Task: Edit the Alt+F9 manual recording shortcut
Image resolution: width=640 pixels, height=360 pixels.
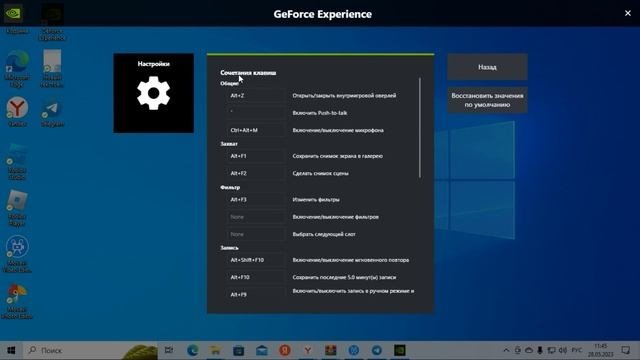Action: click(256, 294)
